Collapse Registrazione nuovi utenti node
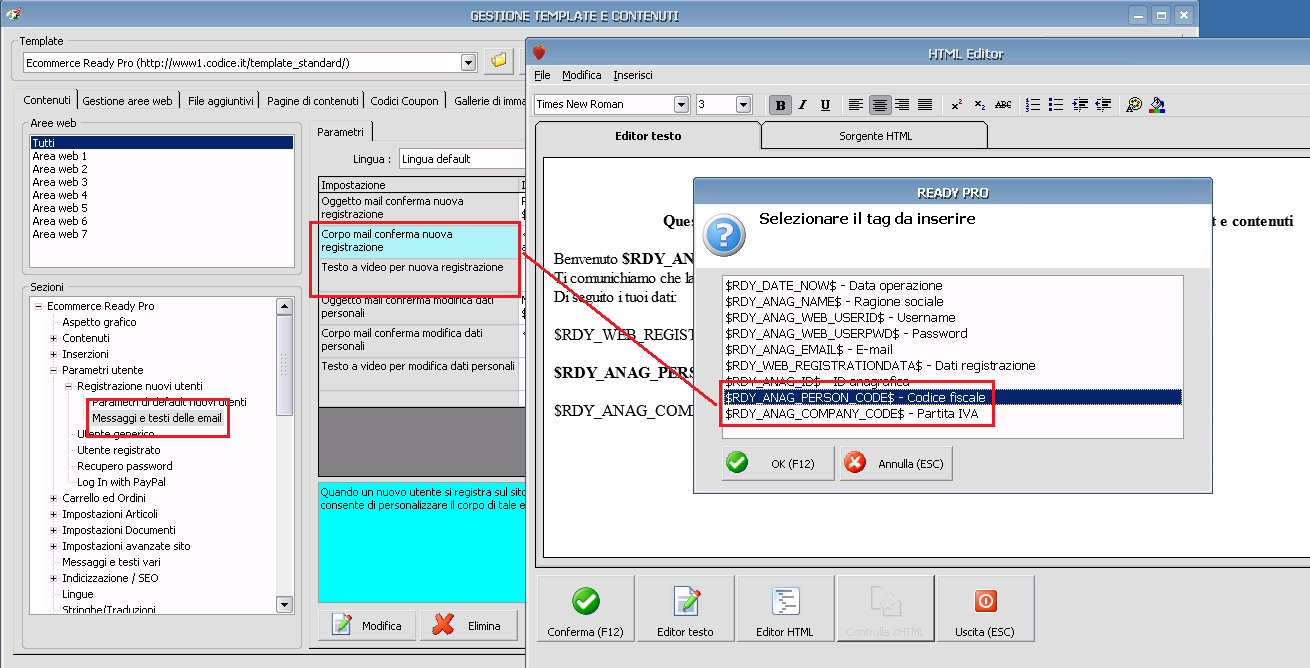This screenshot has height=668, width=1310. click(68, 386)
